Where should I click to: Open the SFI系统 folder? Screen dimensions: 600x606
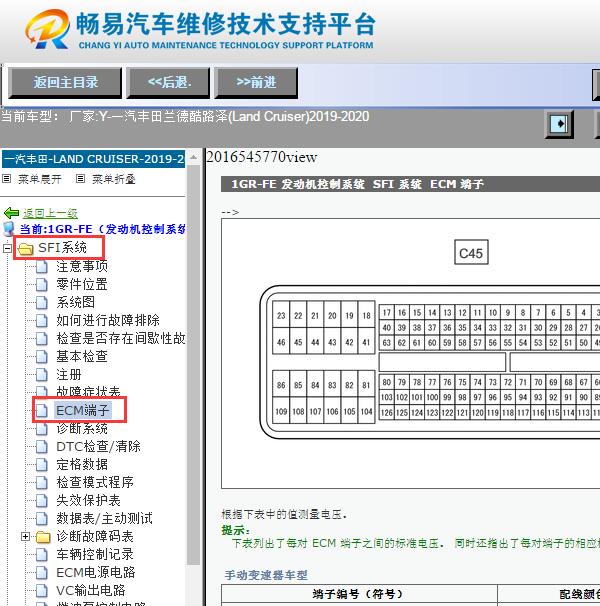point(62,248)
